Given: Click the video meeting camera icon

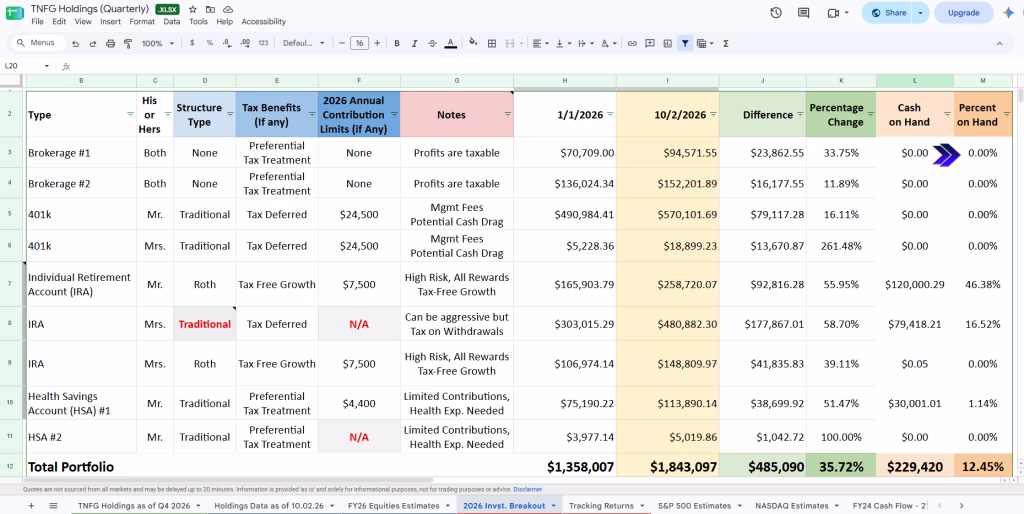Looking at the screenshot, I should (x=833, y=12).
